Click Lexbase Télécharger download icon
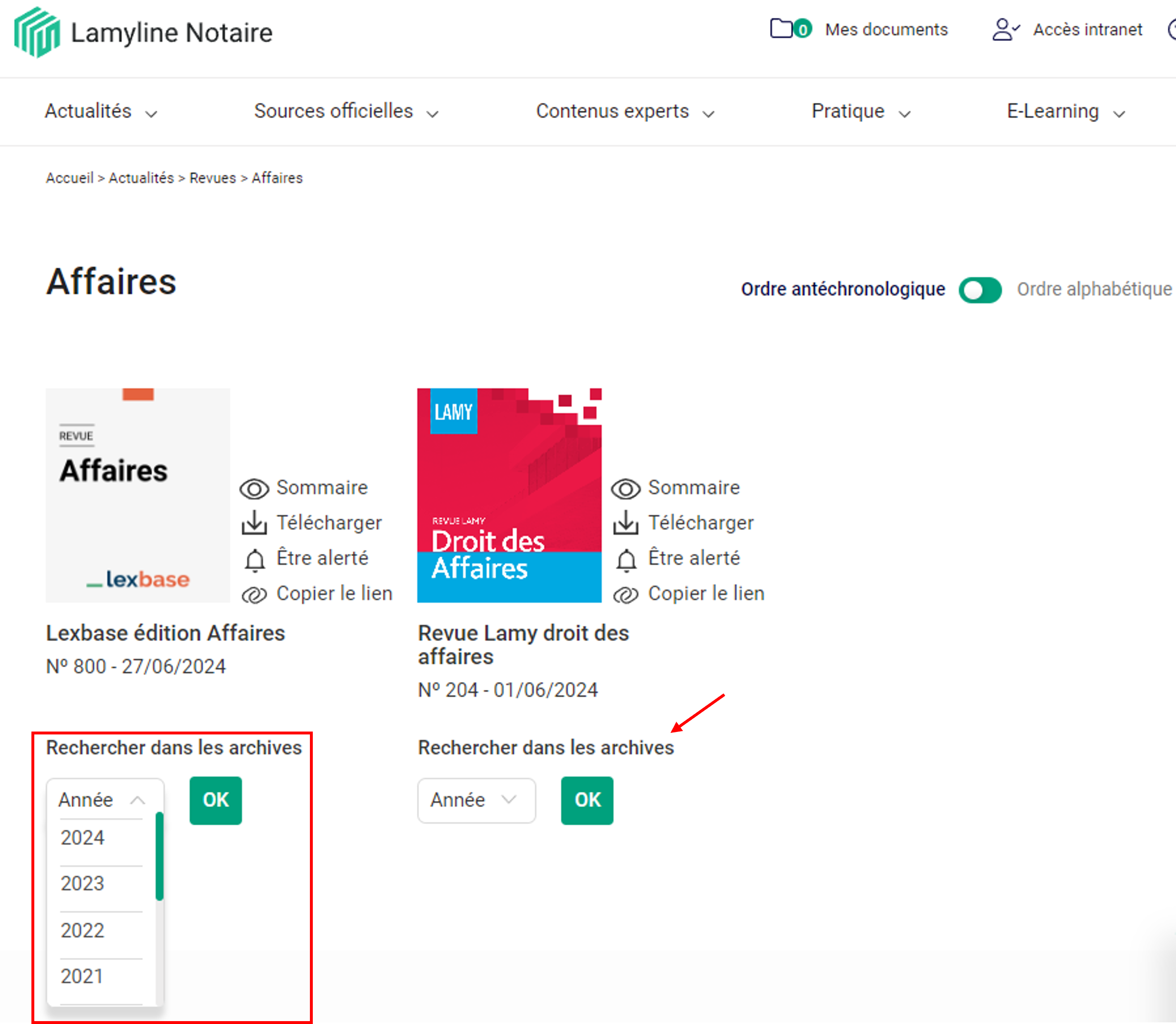The image size is (1176, 1024). coord(254,523)
